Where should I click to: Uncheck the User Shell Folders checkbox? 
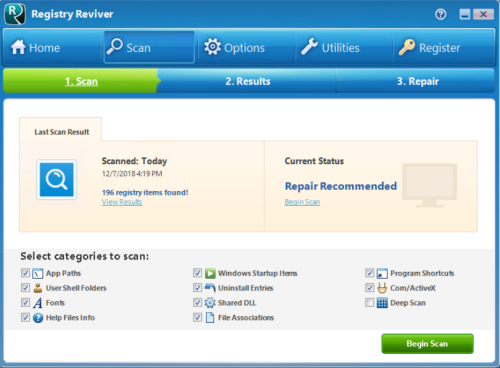tap(25, 288)
